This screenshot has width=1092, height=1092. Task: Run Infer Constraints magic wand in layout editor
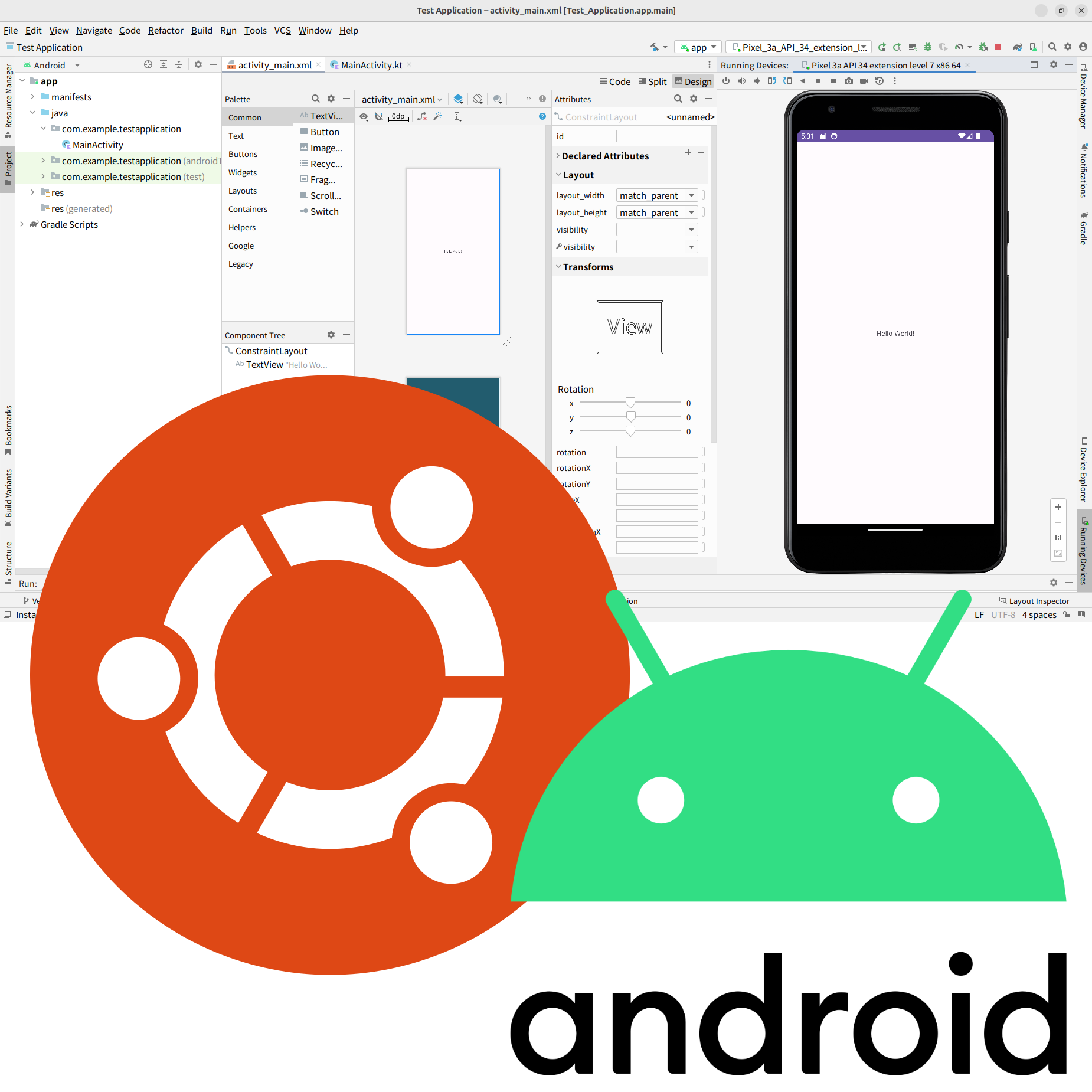coord(437,116)
